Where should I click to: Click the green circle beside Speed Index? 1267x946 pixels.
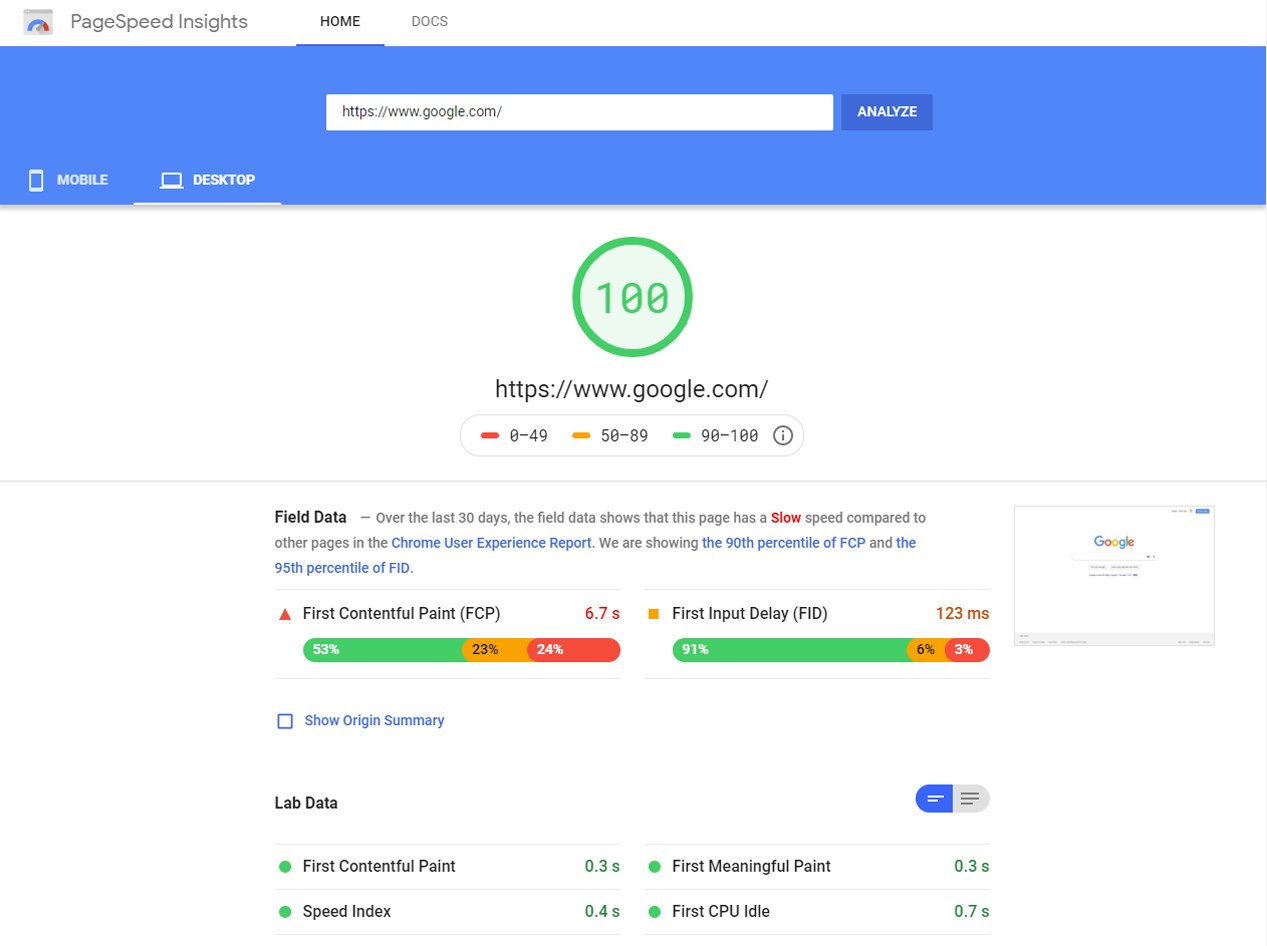coord(285,911)
